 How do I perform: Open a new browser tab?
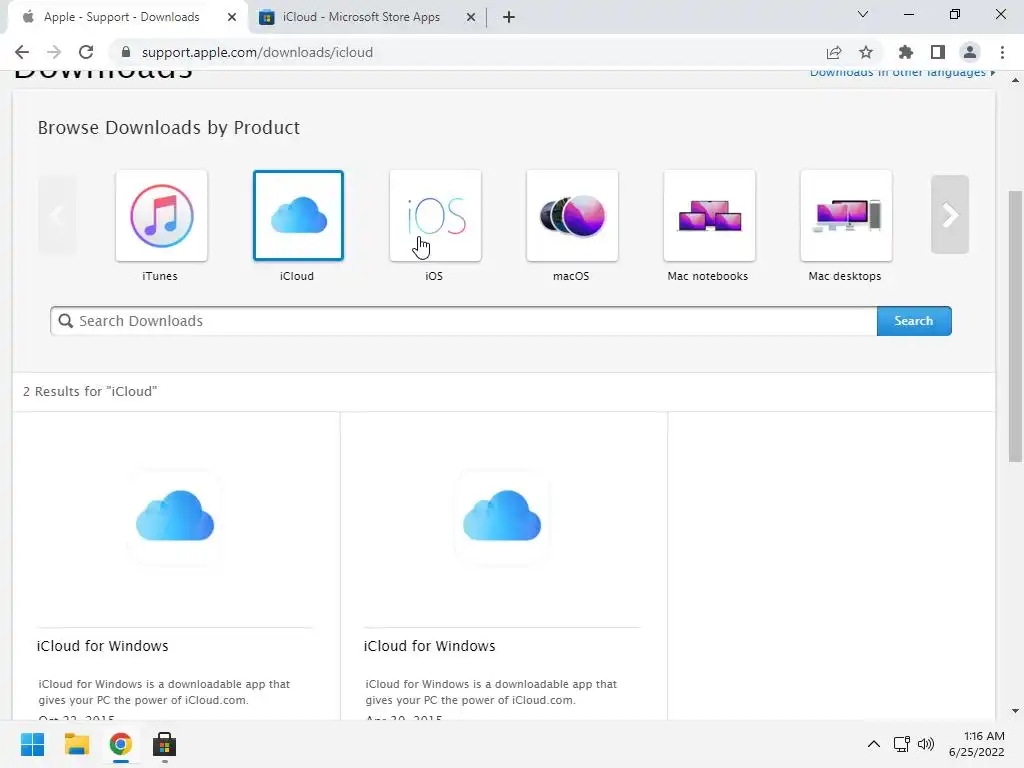[x=509, y=17]
